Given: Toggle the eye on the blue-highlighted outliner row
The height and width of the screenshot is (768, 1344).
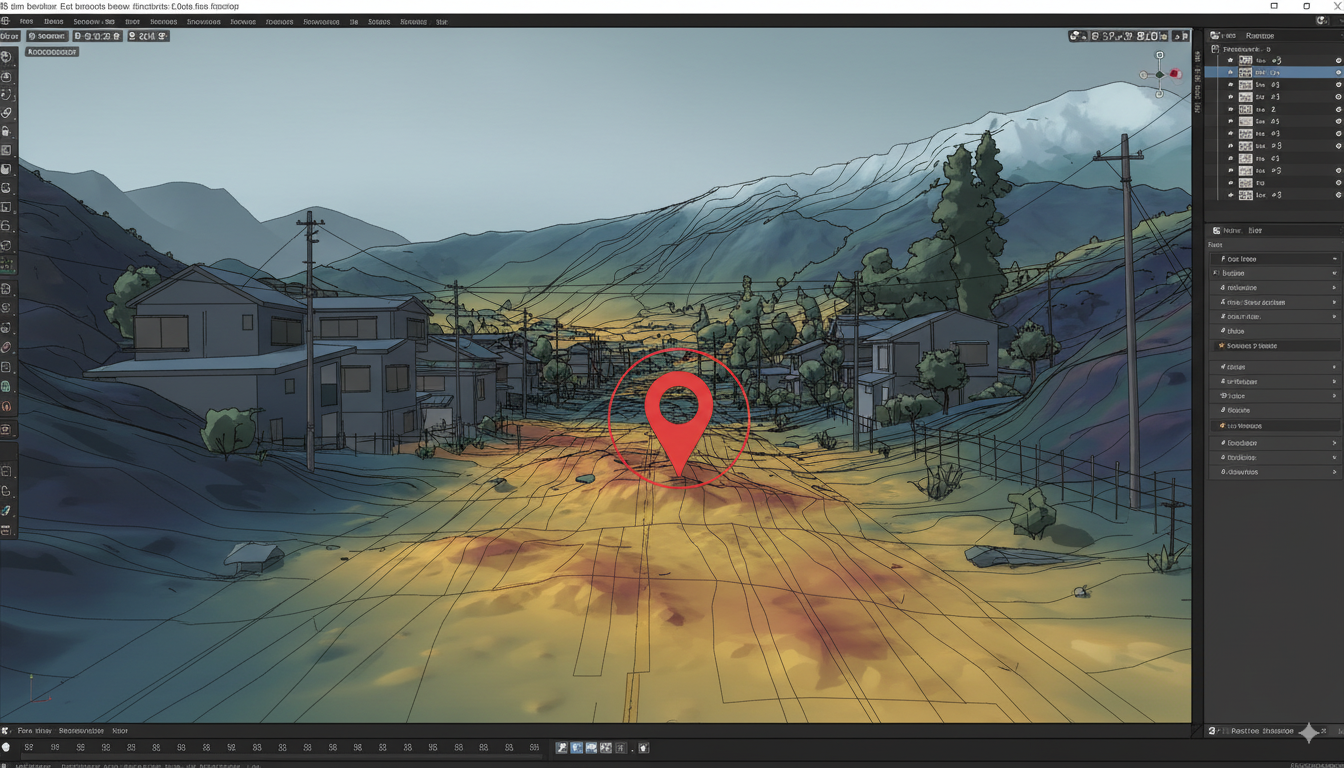Looking at the screenshot, I should 1338,72.
